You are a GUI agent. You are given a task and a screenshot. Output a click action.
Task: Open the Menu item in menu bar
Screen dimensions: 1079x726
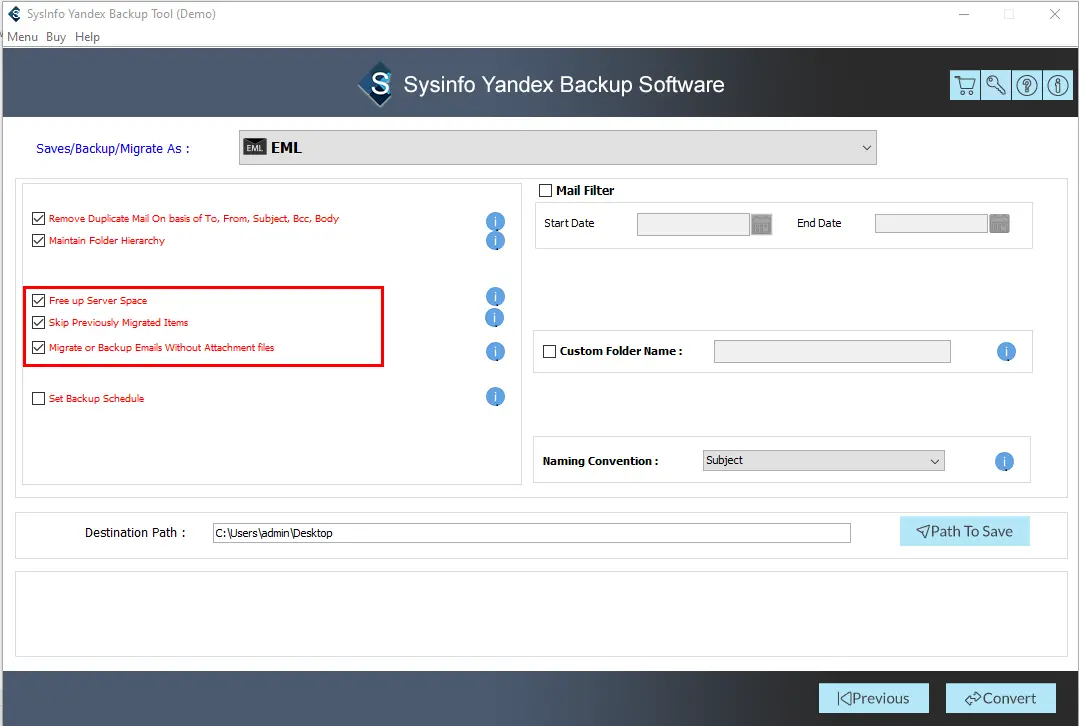point(22,37)
